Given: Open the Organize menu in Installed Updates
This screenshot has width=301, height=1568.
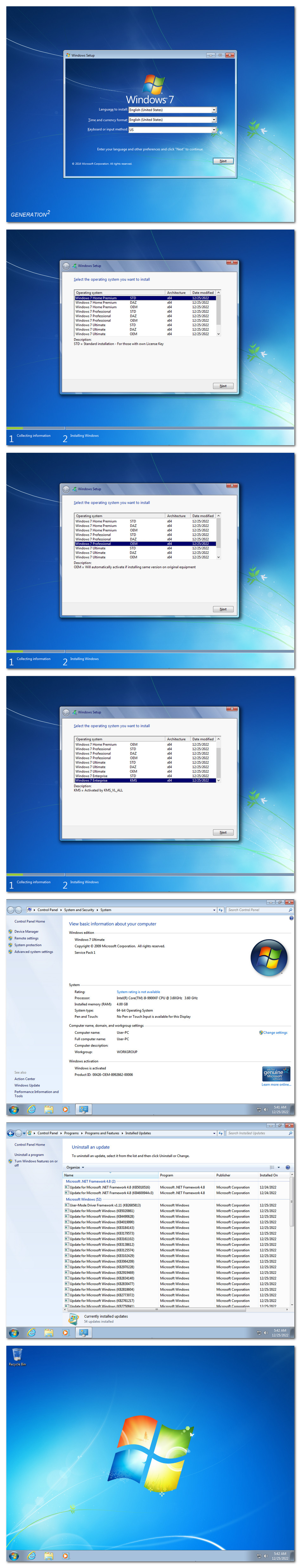Looking at the screenshot, I should click(75, 1167).
